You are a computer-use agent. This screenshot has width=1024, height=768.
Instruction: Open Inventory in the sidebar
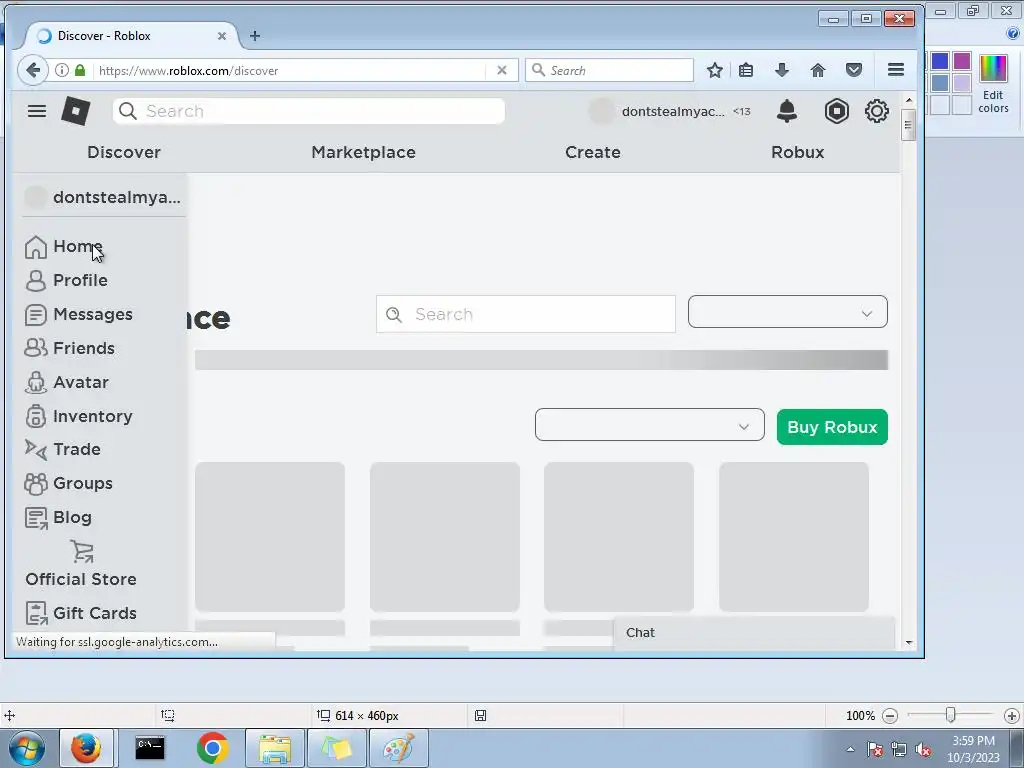[78, 416]
